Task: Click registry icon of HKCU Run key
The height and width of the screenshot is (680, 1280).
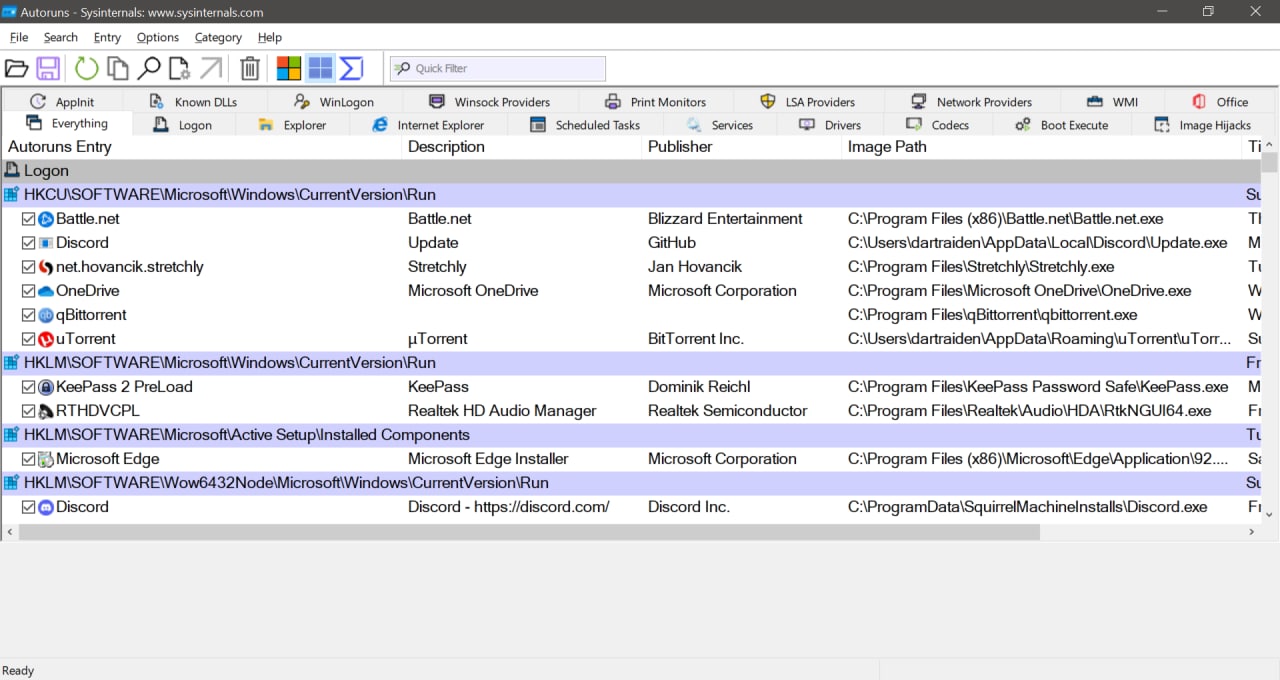Action: [11, 195]
